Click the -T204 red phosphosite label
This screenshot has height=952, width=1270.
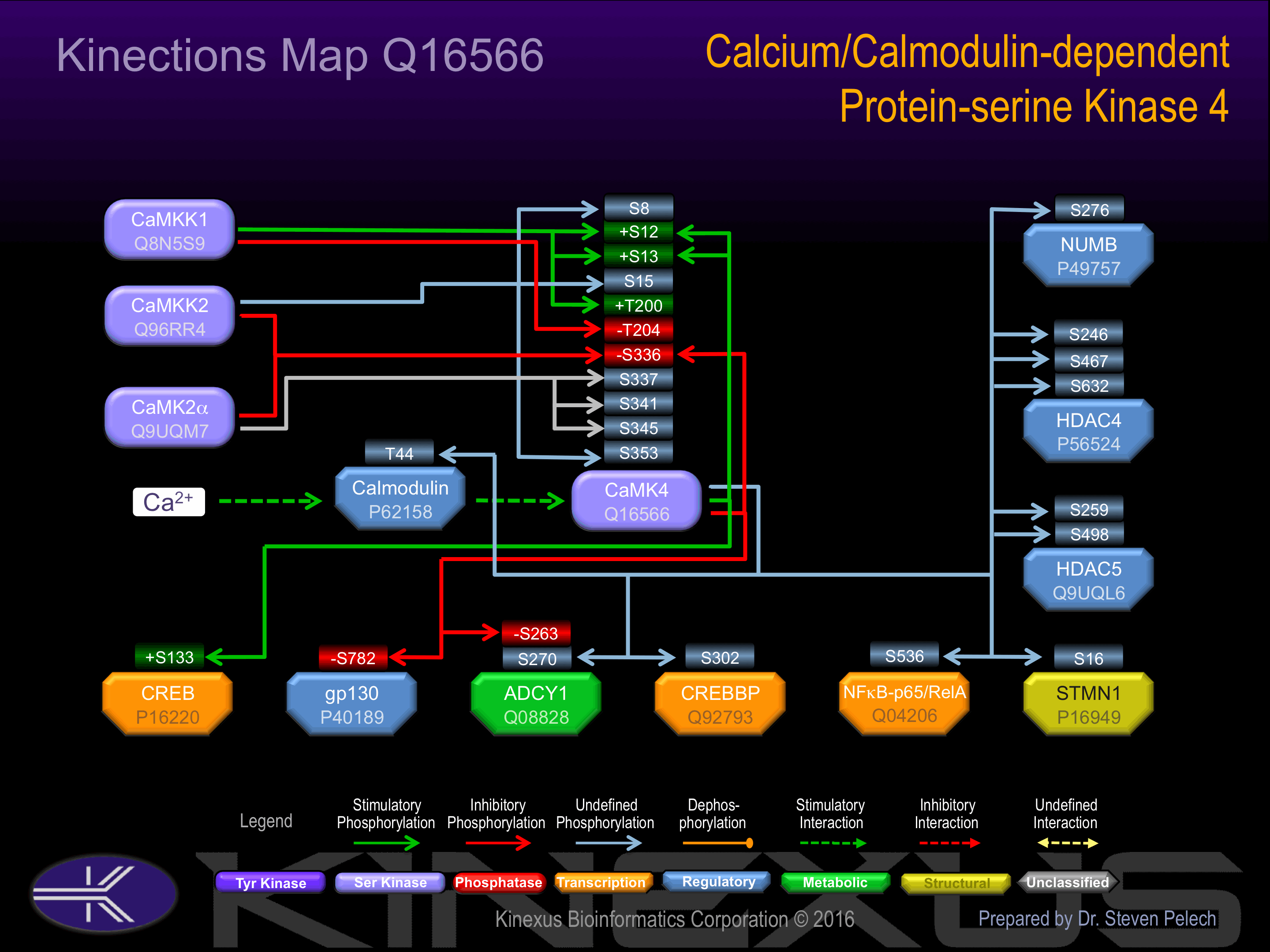click(x=639, y=330)
